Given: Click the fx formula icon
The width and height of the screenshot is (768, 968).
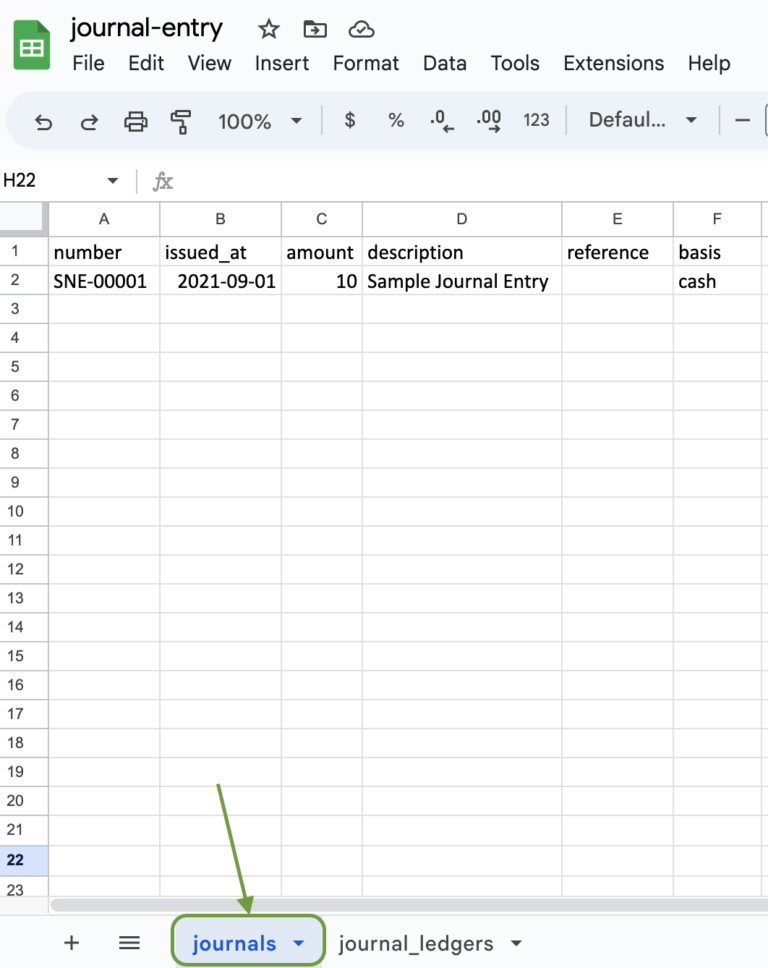Looking at the screenshot, I should (163, 181).
